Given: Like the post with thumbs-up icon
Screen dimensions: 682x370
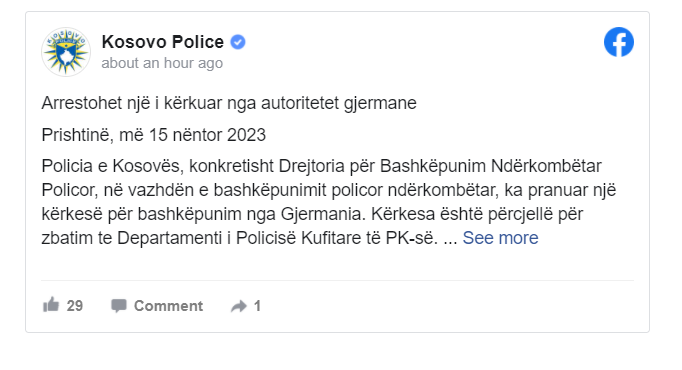Looking at the screenshot, I should [51, 305].
